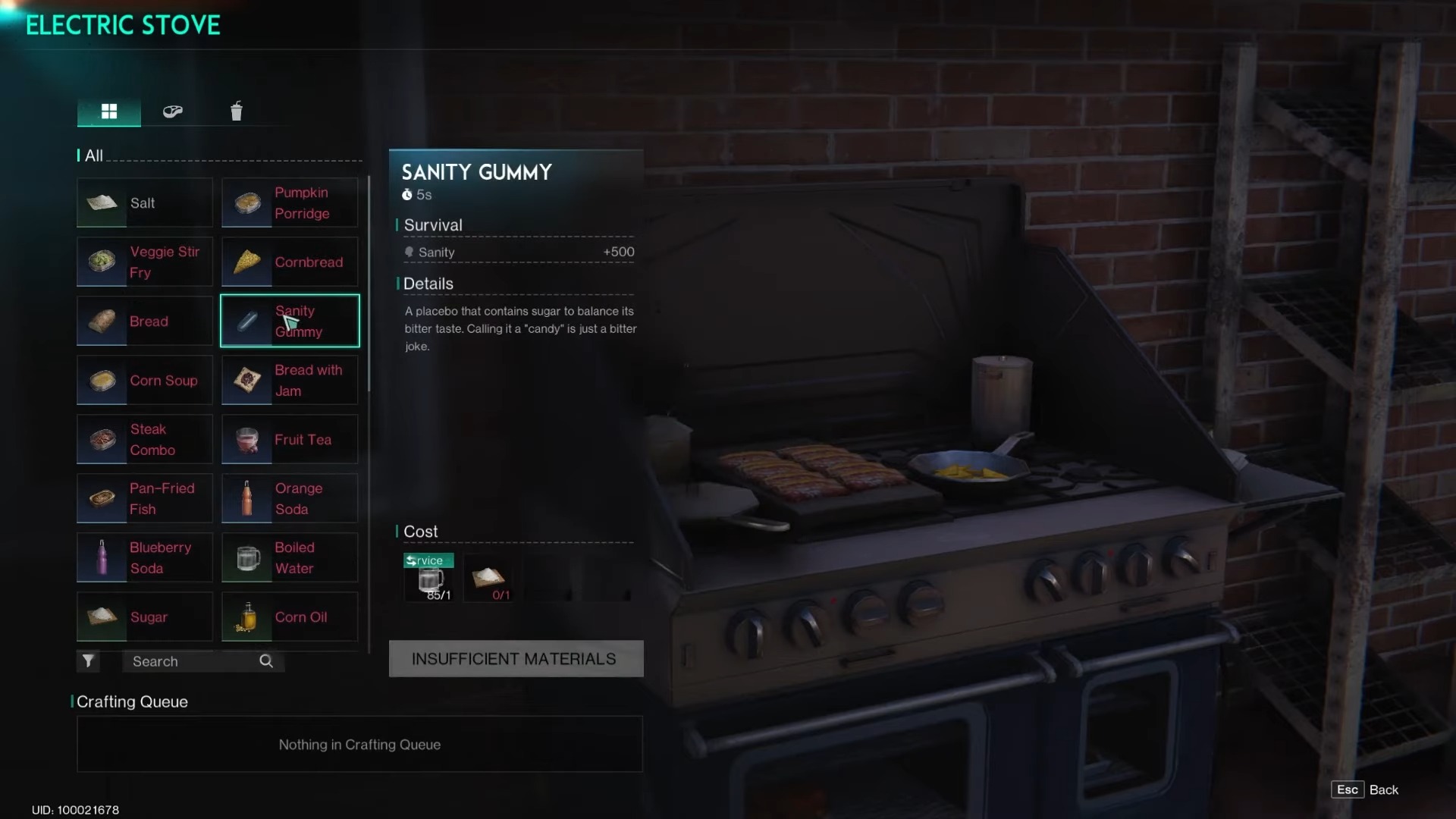Select the grid view icon
The height and width of the screenshot is (819, 1456).
[108, 110]
